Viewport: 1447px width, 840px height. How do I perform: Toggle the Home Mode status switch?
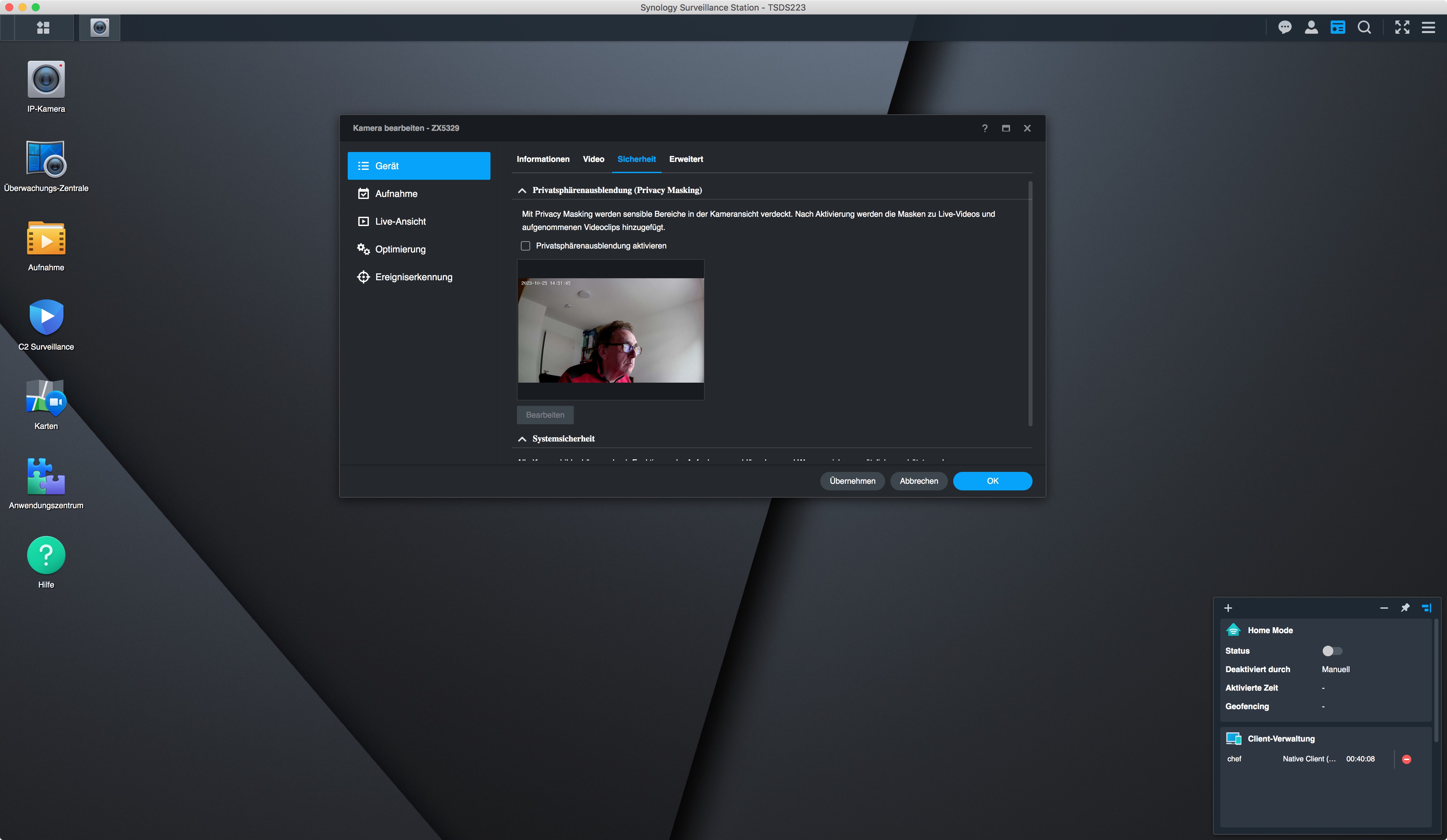point(1332,651)
